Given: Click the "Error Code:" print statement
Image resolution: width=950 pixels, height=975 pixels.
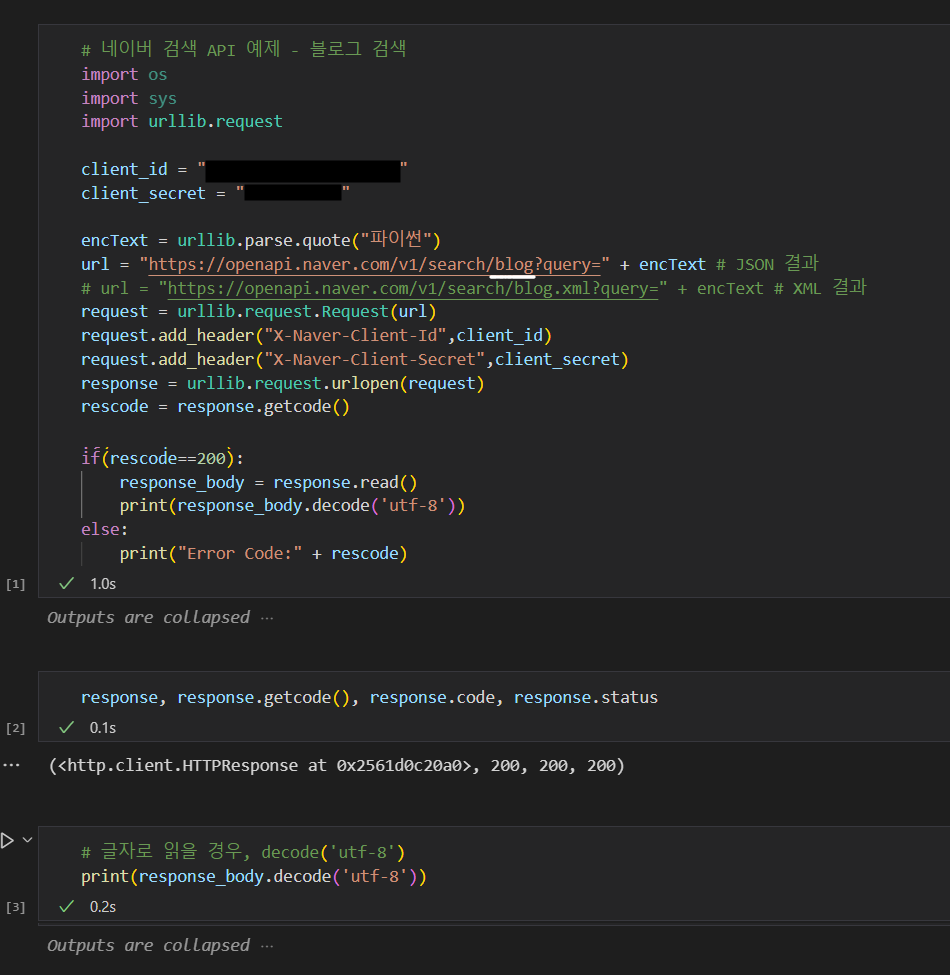Looking at the screenshot, I should (263, 553).
